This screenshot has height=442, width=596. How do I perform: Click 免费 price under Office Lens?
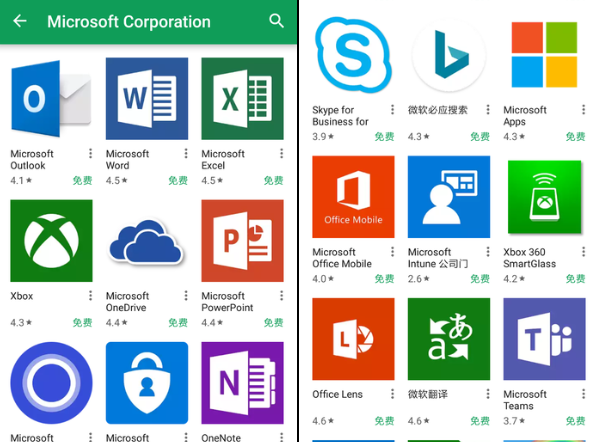pos(385,421)
